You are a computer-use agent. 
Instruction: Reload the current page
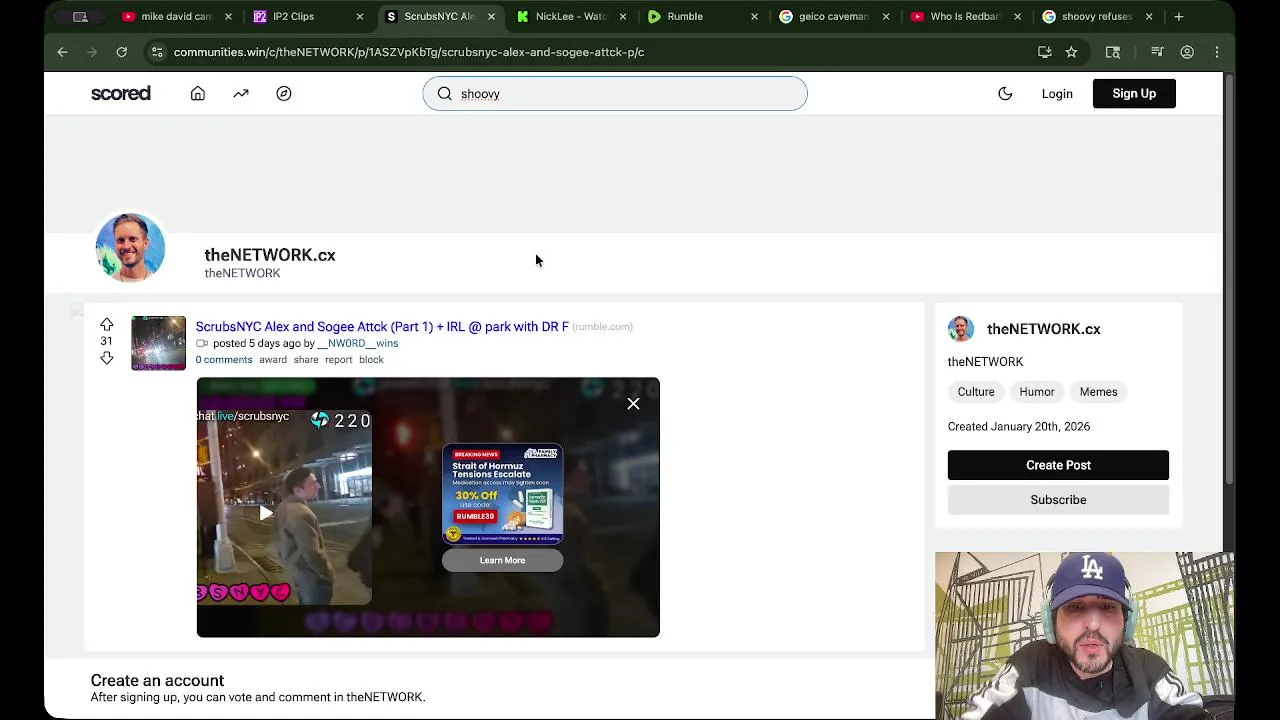point(122,52)
